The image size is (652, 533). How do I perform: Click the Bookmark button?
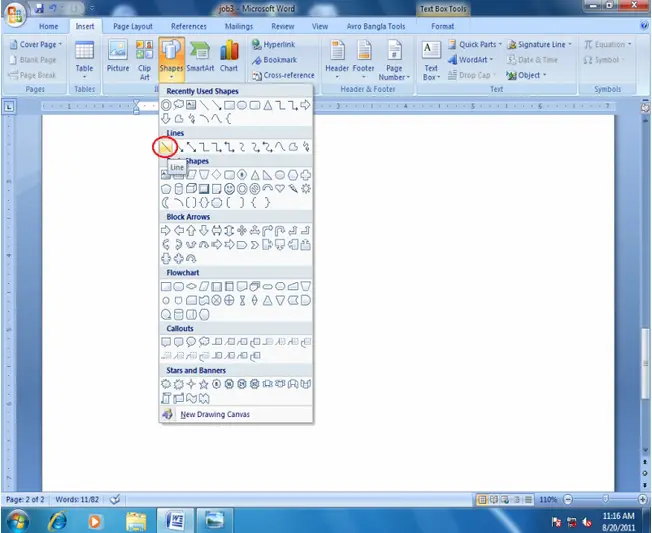[274, 59]
